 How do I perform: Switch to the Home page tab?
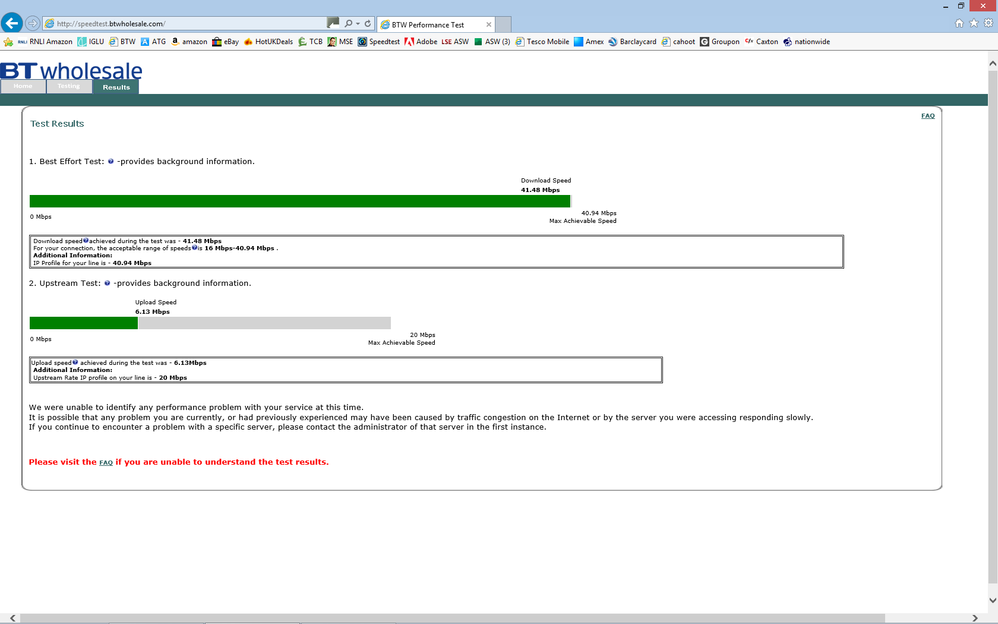[x=23, y=87]
